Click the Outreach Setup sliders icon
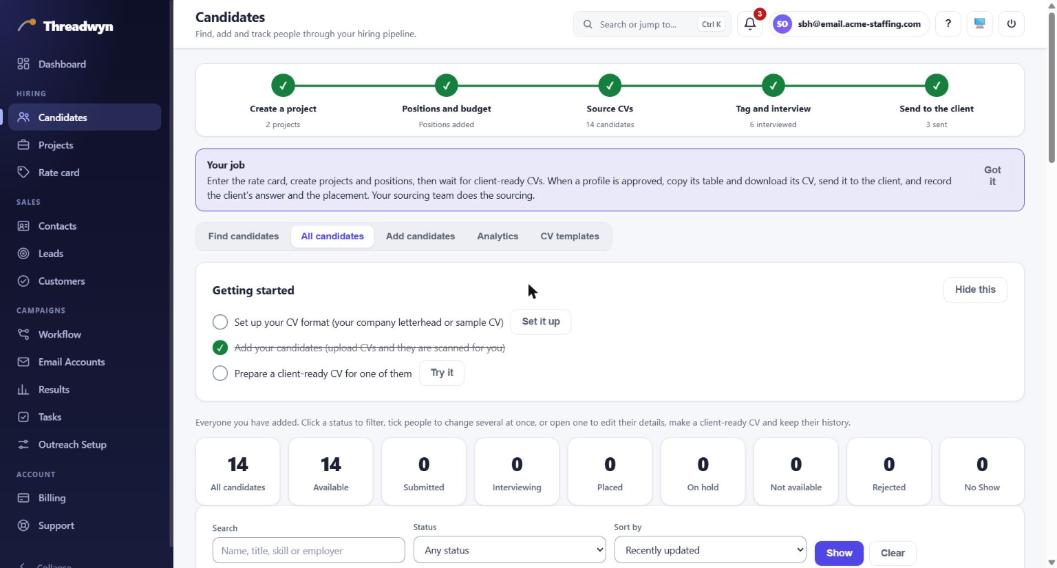 [x=24, y=445]
